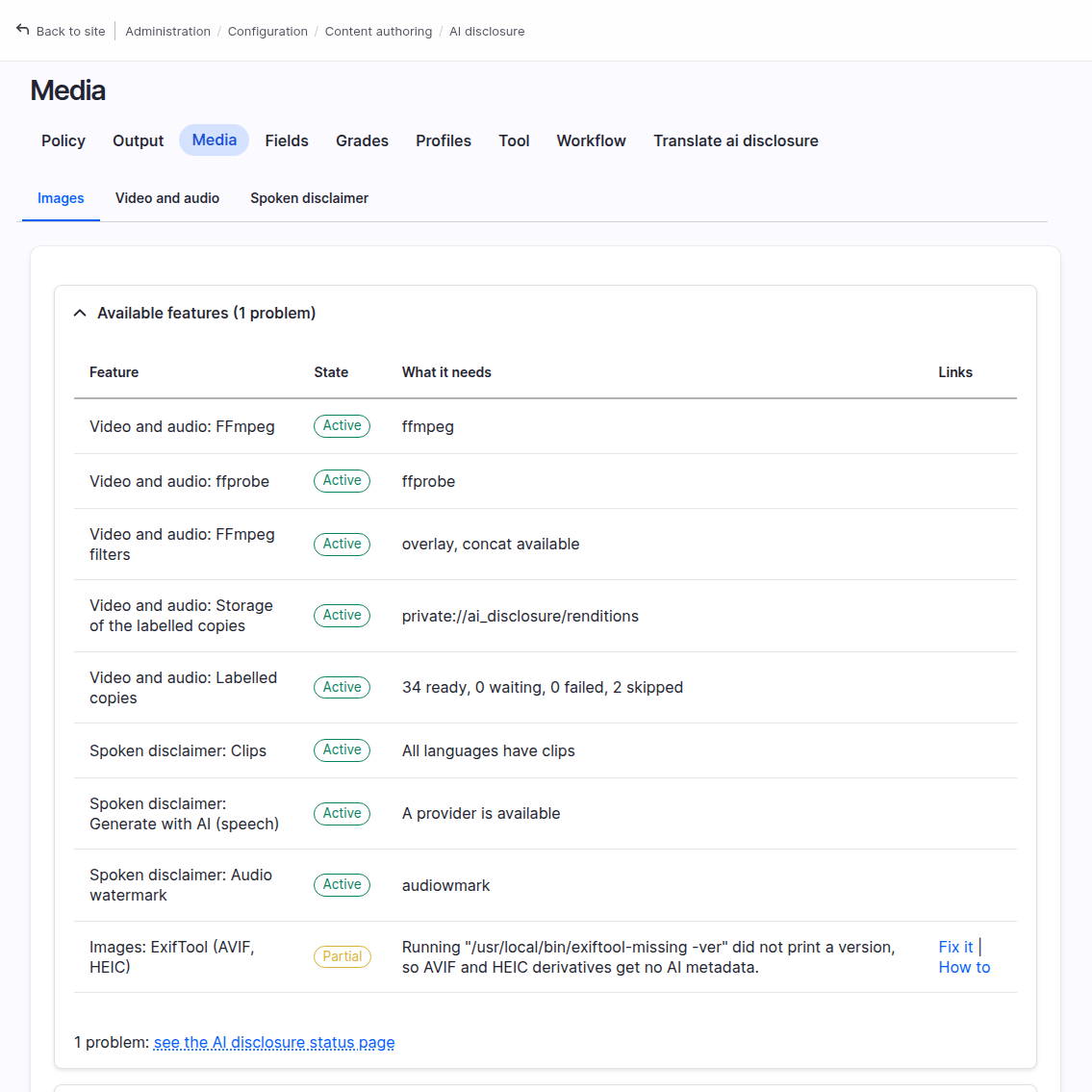Click 'Video and audio: Labelled copies' feature name
The width and height of the screenshot is (1092, 1092).
pyautogui.click(x=183, y=688)
